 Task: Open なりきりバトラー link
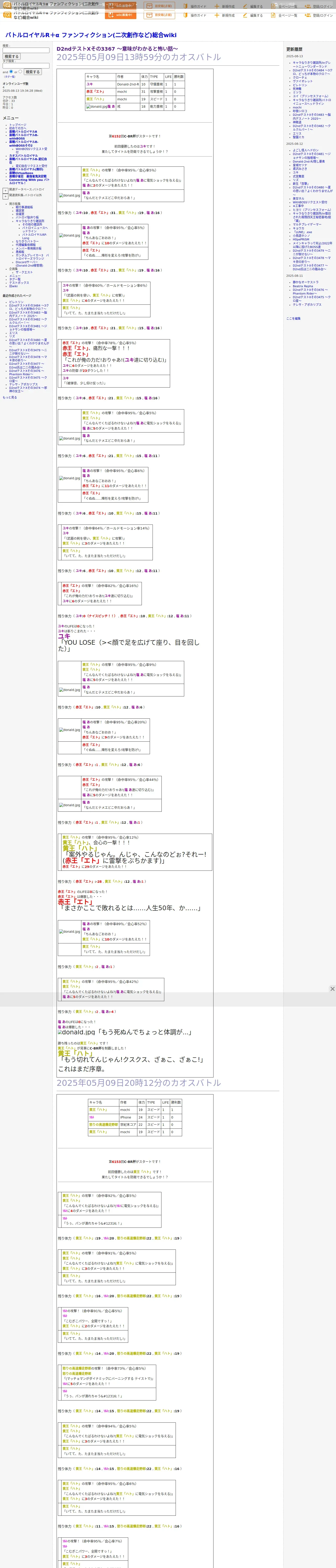27,242
